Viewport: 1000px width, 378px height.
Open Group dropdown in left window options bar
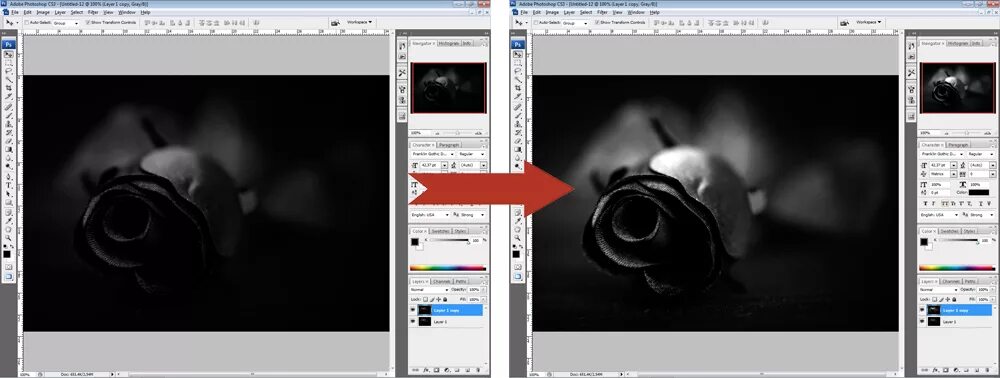[65, 23]
